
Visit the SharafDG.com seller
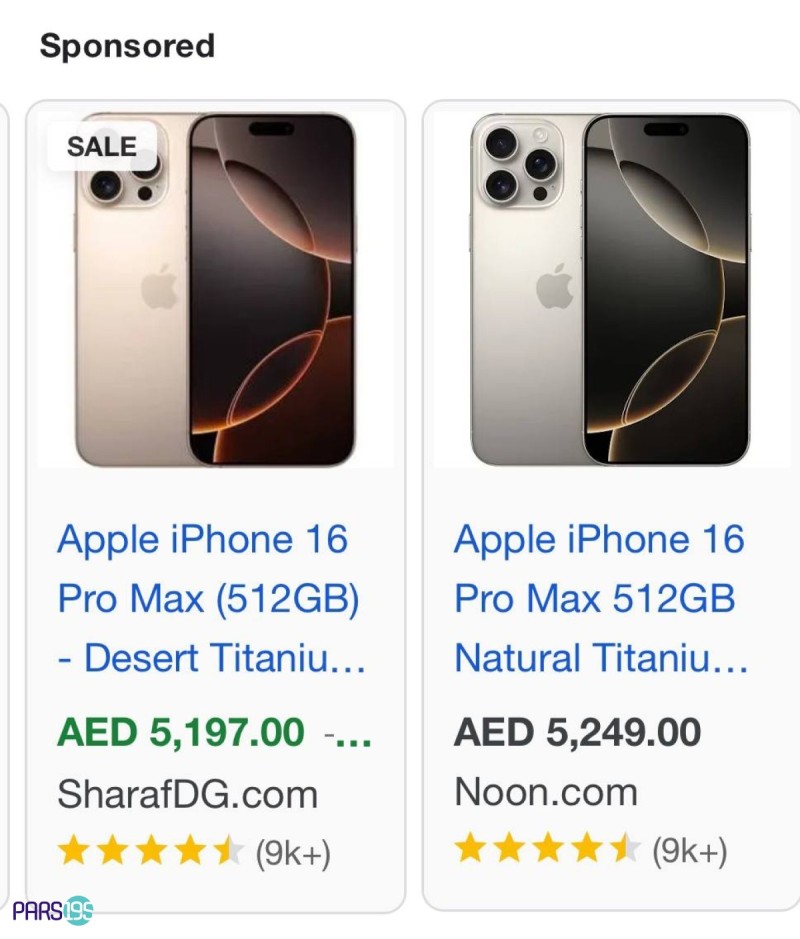coord(187,795)
